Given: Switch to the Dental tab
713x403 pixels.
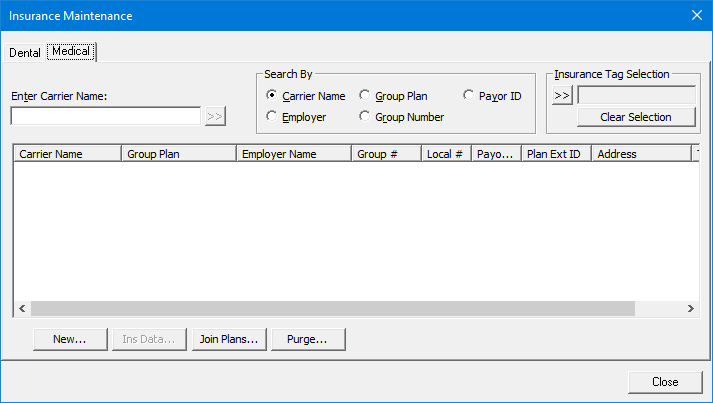Looking at the screenshot, I should click(x=25, y=52).
